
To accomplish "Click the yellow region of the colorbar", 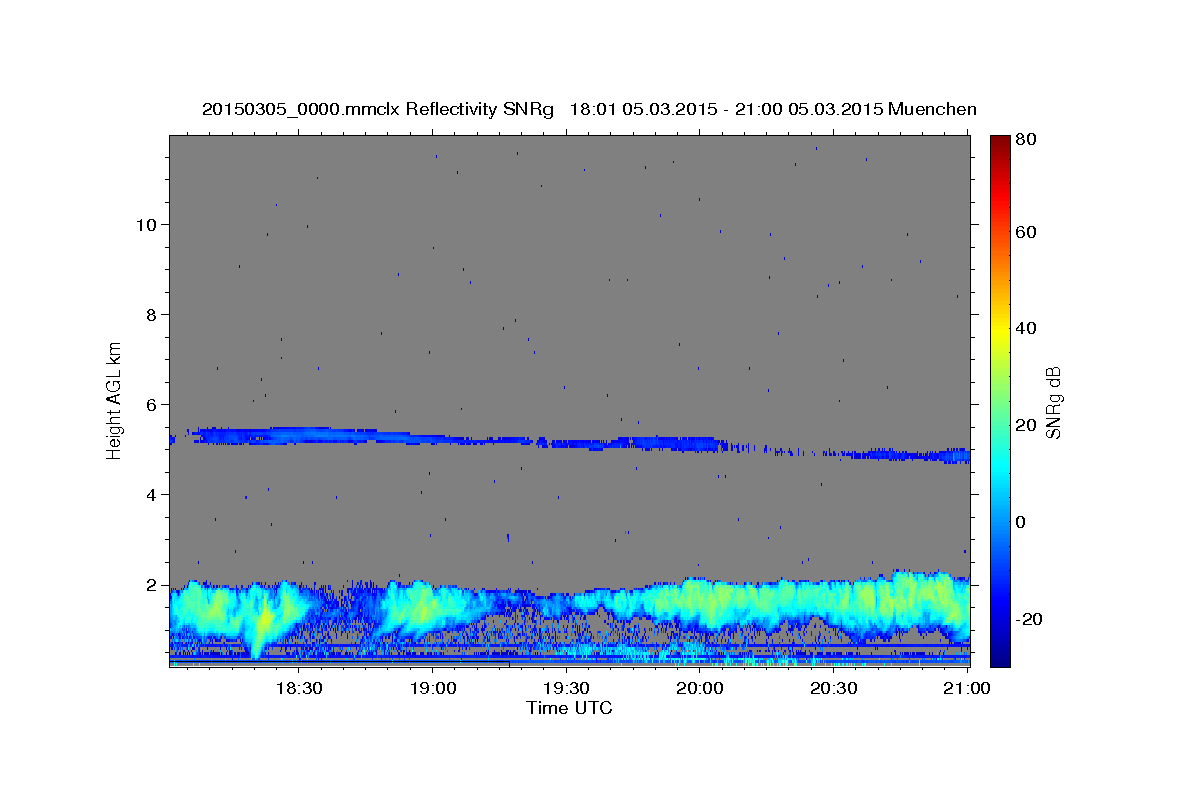I will click(999, 330).
